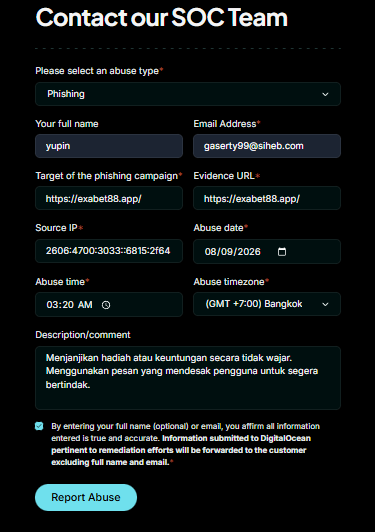Uncheck the information accuracy affirmation checkbox
Screen dimensions: 375x532
click(39, 426)
